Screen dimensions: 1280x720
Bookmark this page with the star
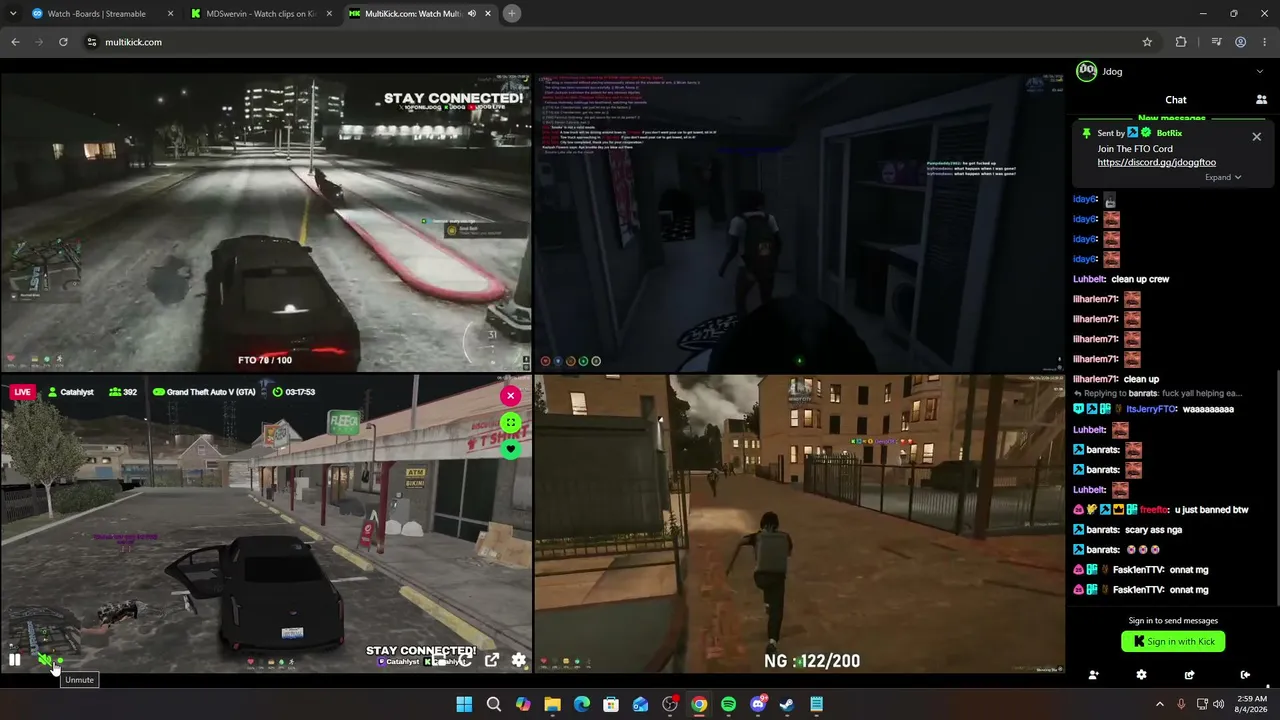point(1147,42)
